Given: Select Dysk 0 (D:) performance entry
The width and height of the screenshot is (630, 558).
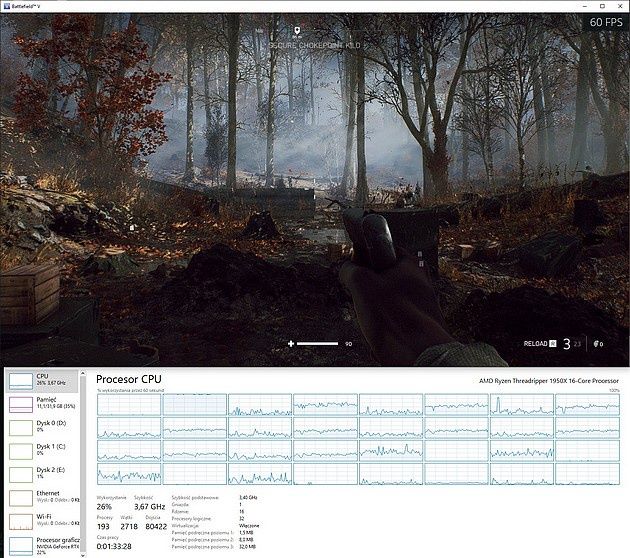Looking at the screenshot, I should point(42,427).
